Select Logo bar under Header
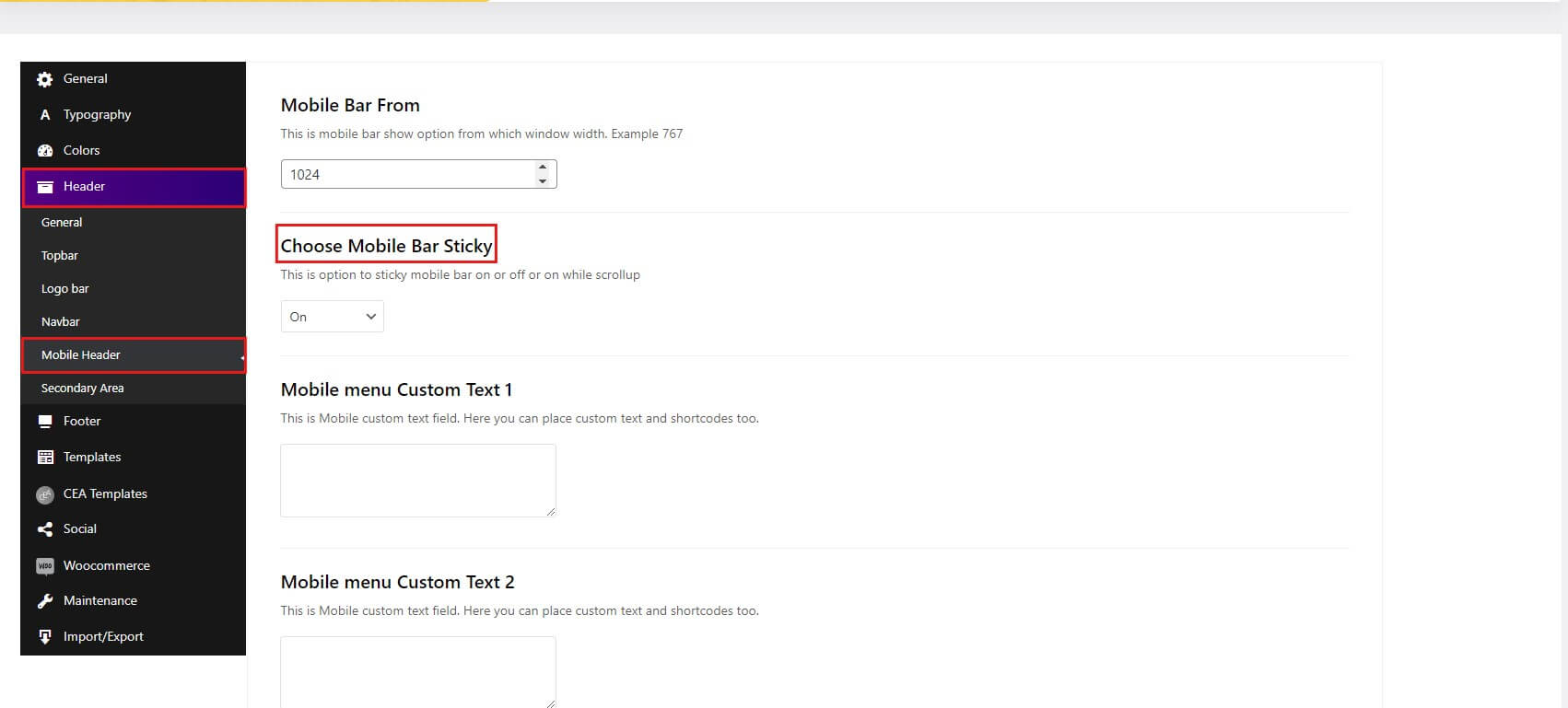The image size is (1568, 708). coord(65,289)
